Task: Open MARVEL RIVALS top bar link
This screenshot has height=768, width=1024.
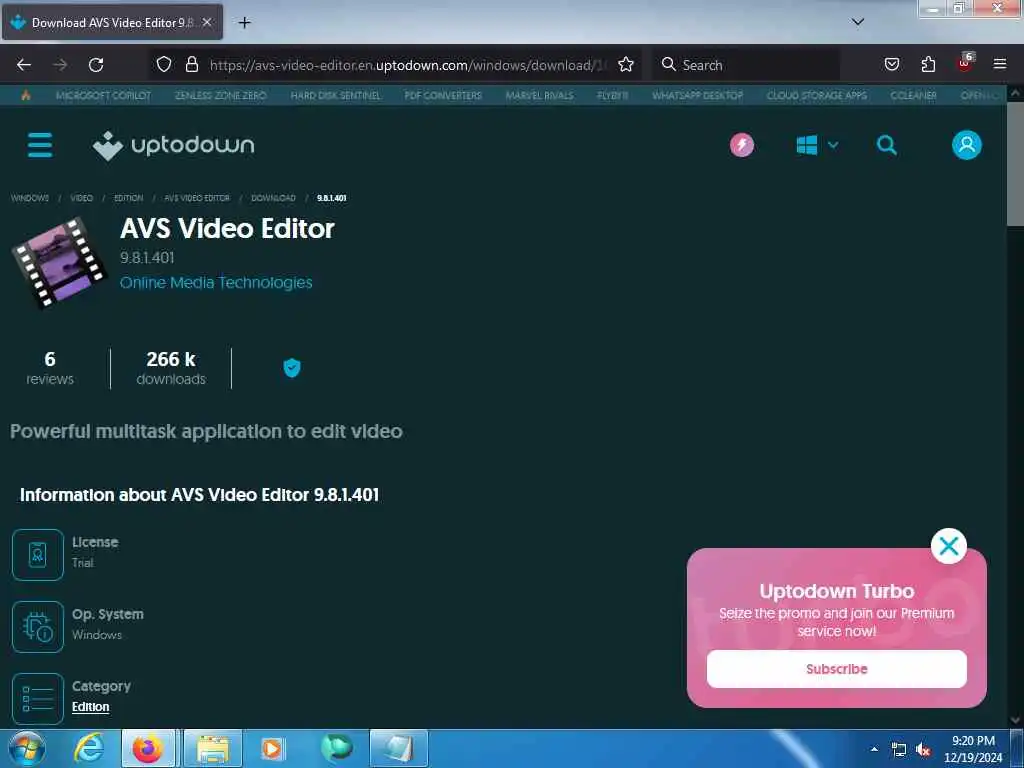Action: coord(539,95)
